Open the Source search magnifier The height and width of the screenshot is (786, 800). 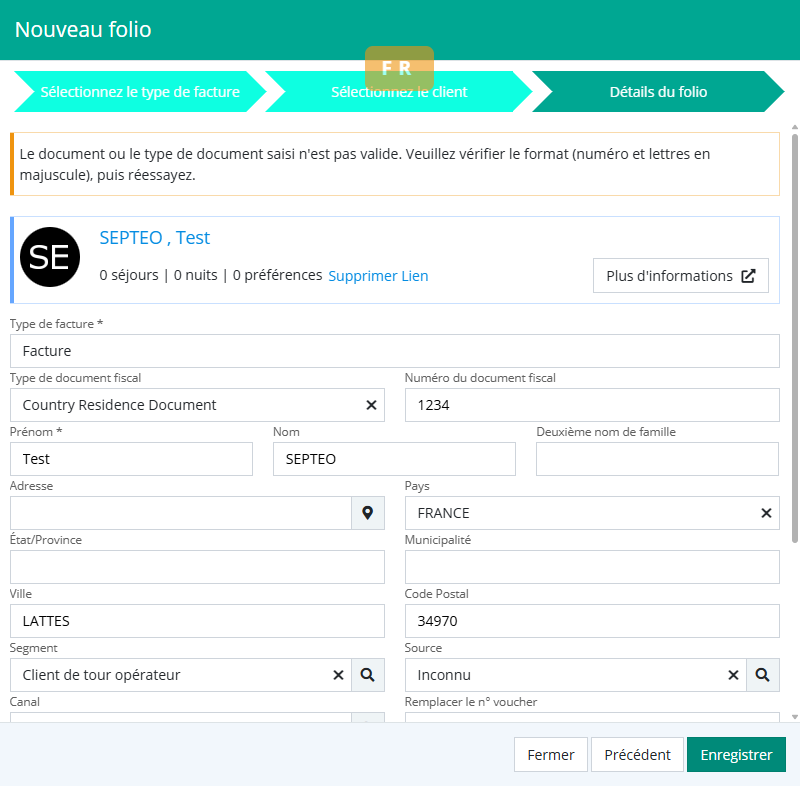coord(762,675)
